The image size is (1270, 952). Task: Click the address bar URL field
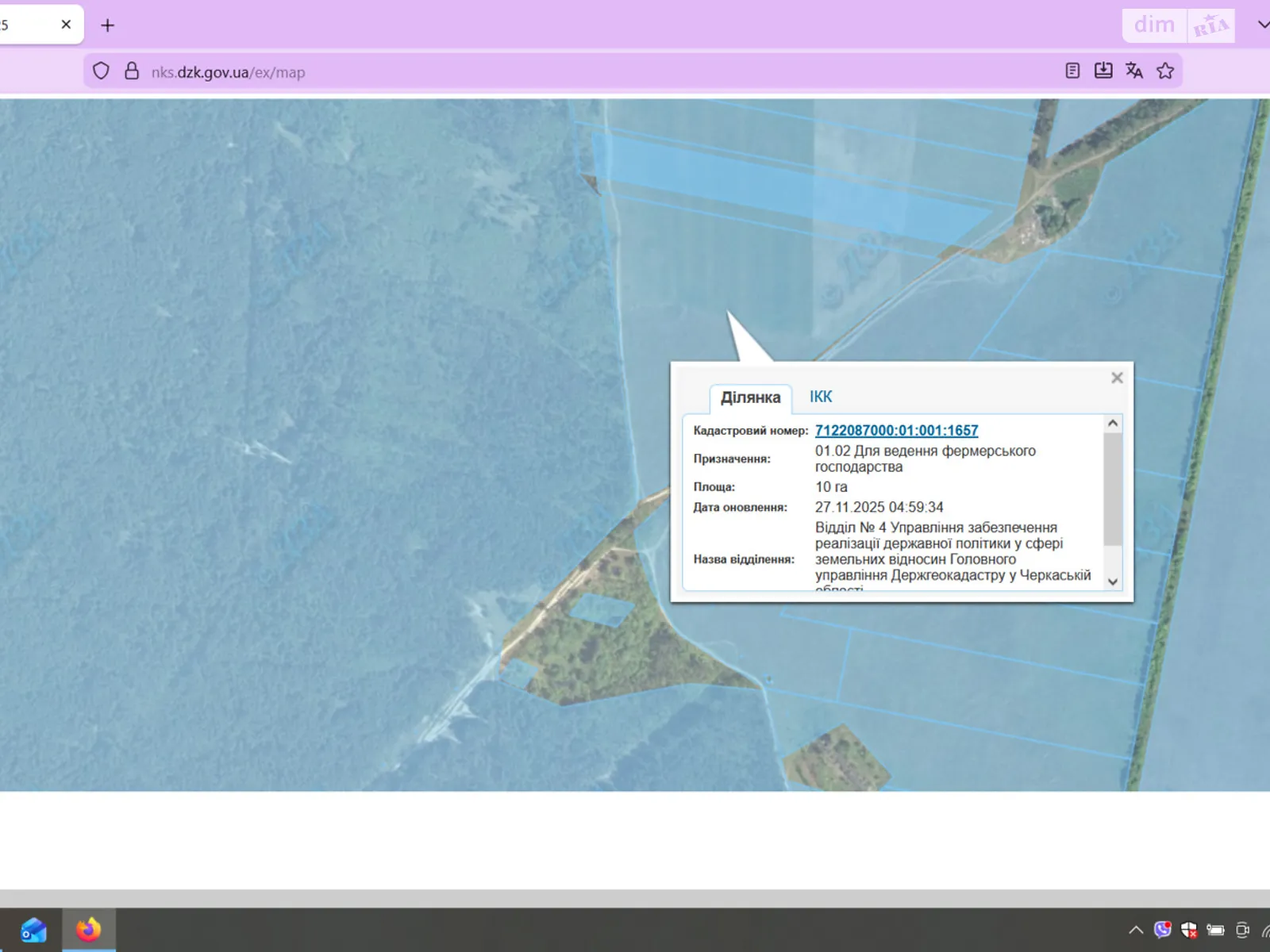coord(556,72)
